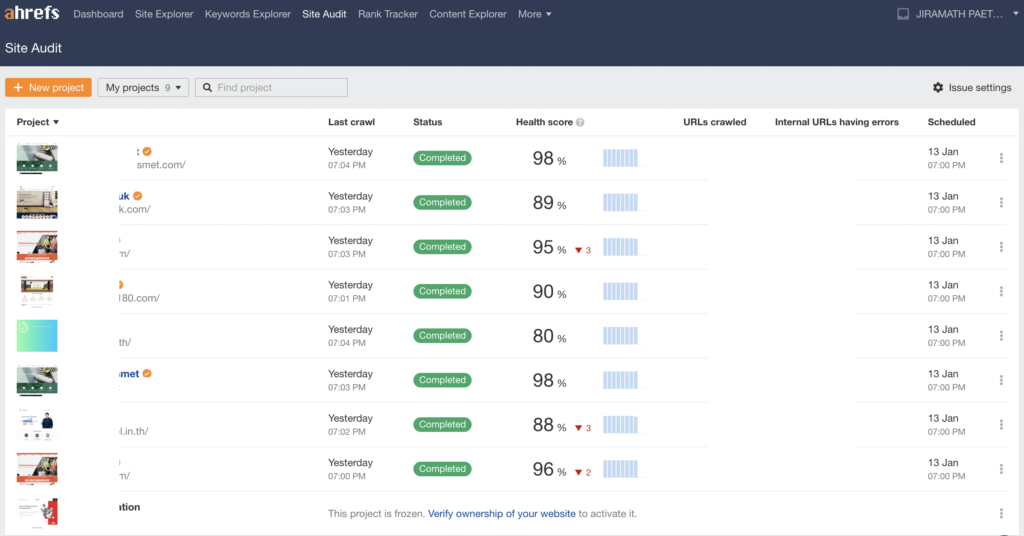Open the uk project name link
This screenshot has height=536, width=1024.
(x=124, y=196)
